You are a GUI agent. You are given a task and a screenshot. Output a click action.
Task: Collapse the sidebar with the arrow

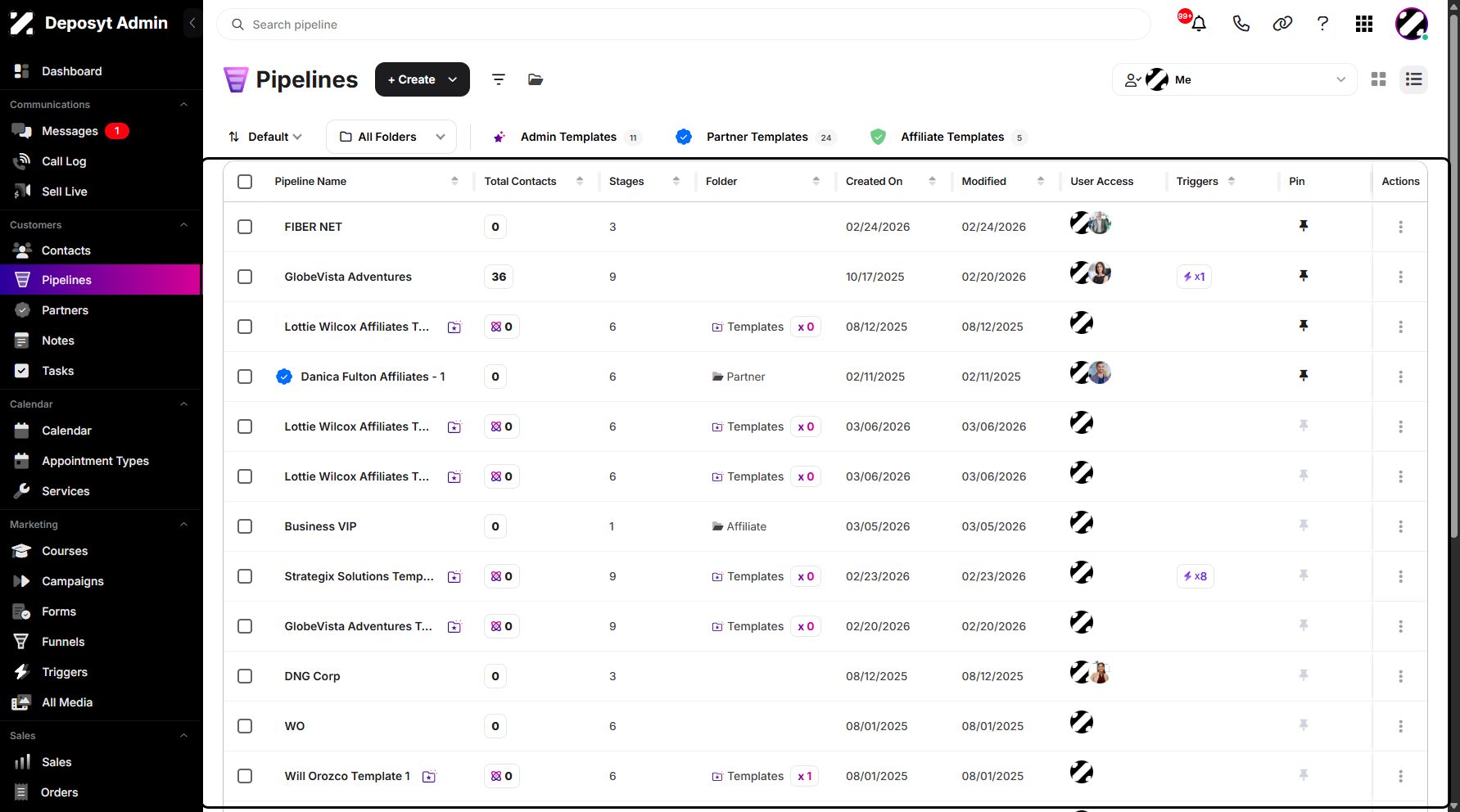192,23
